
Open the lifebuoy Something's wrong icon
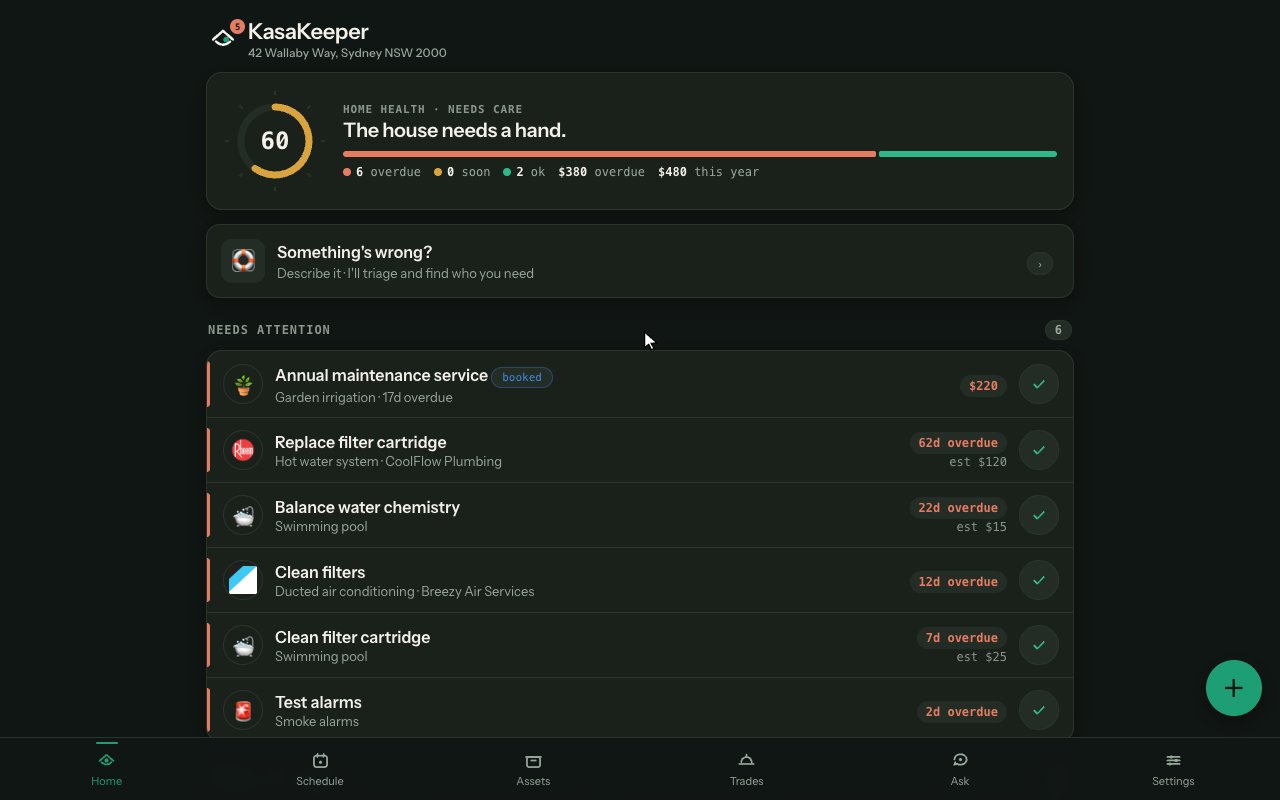pos(243,261)
